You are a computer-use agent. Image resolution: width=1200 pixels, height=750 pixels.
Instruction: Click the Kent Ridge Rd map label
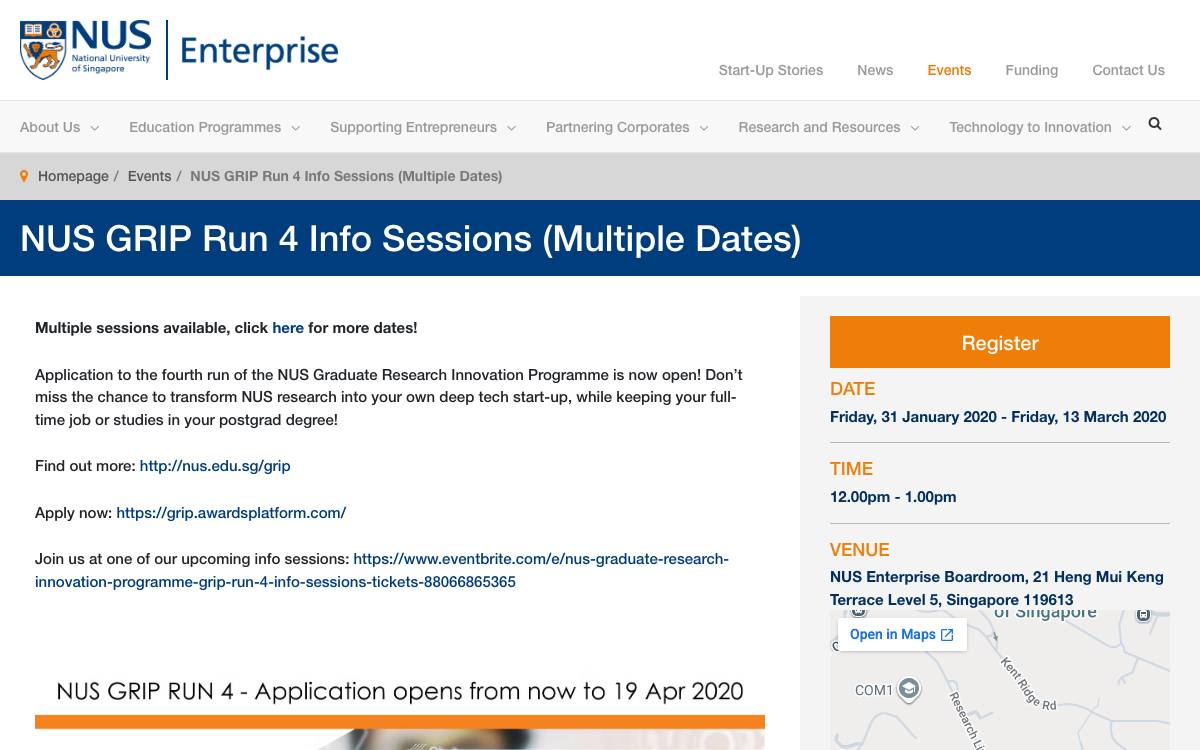1028,684
